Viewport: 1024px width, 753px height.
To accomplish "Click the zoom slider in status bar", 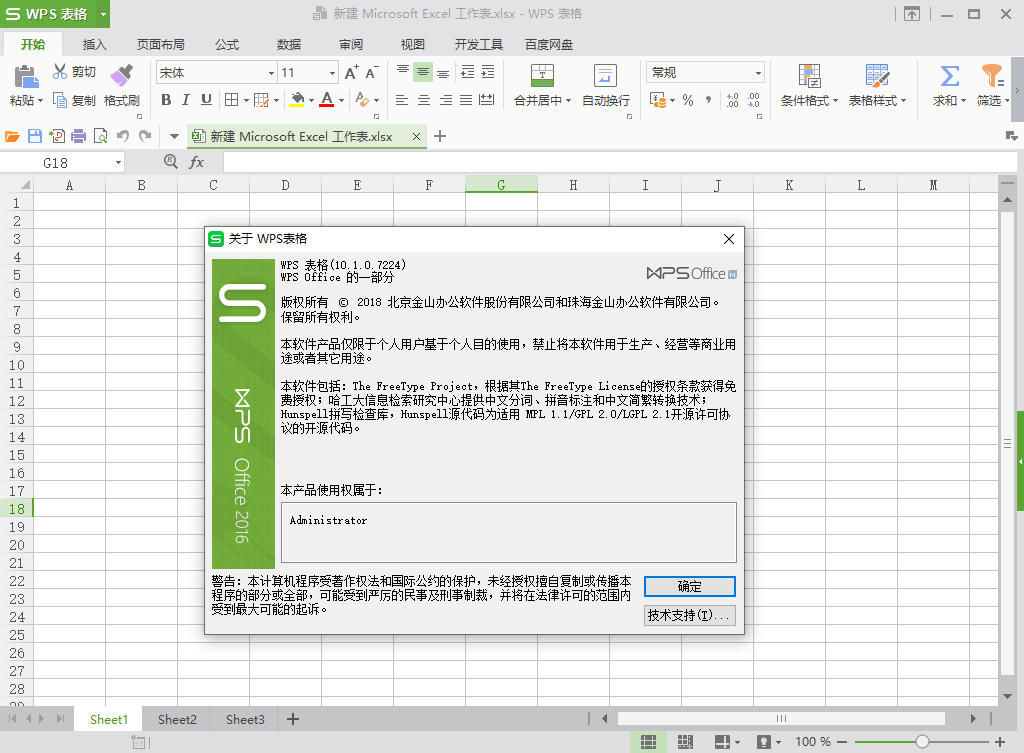I will point(922,742).
